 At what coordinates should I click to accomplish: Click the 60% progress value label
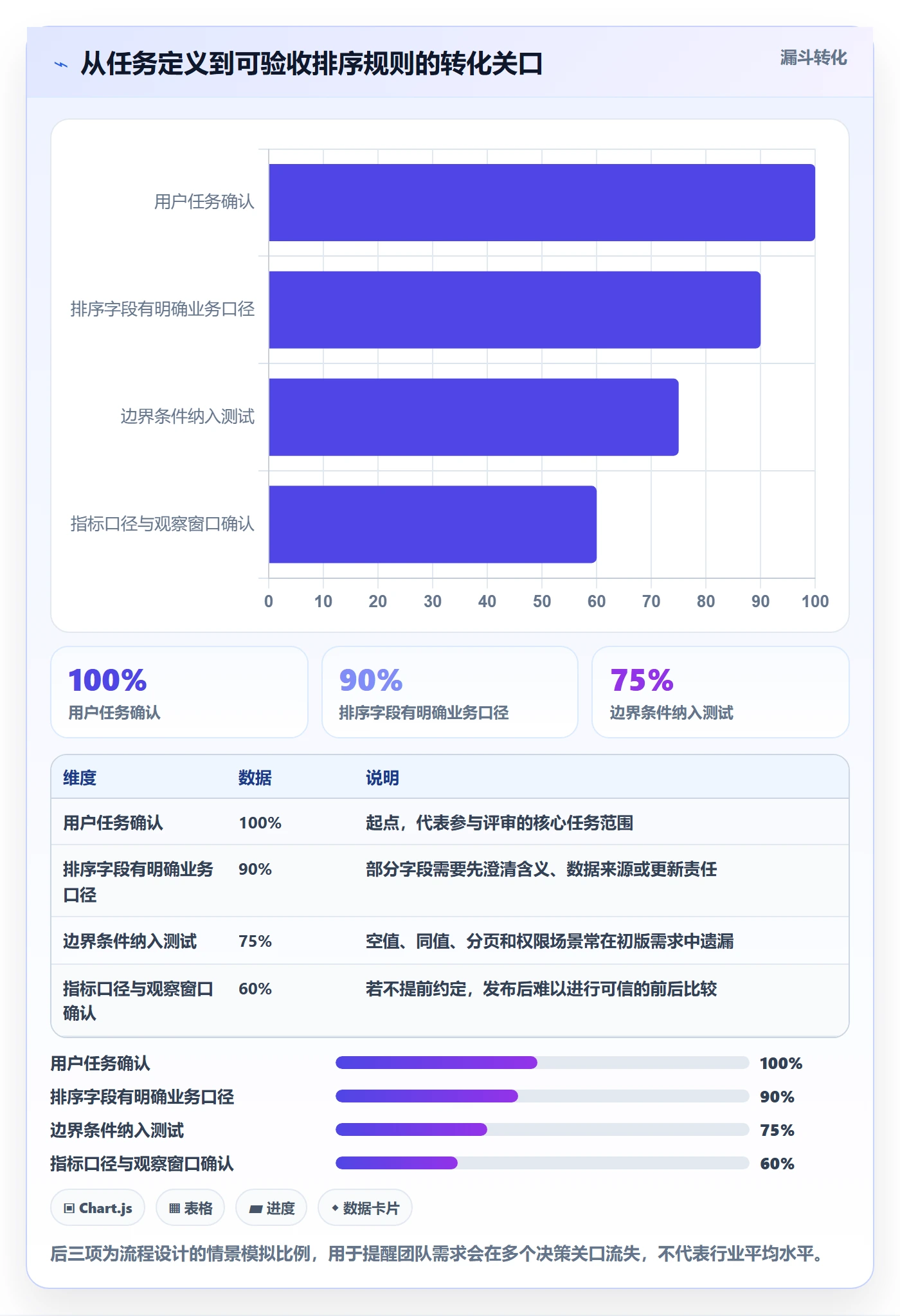coord(777,1164)
